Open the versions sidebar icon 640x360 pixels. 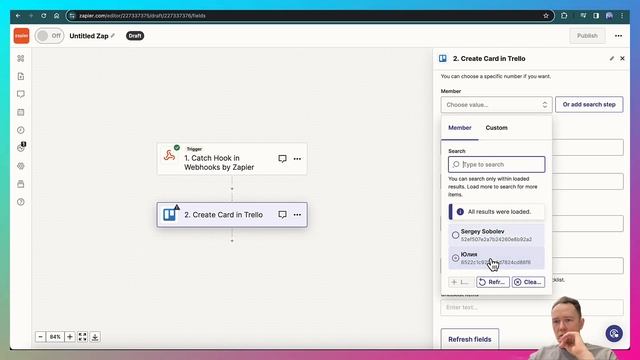tap(21, 184)
